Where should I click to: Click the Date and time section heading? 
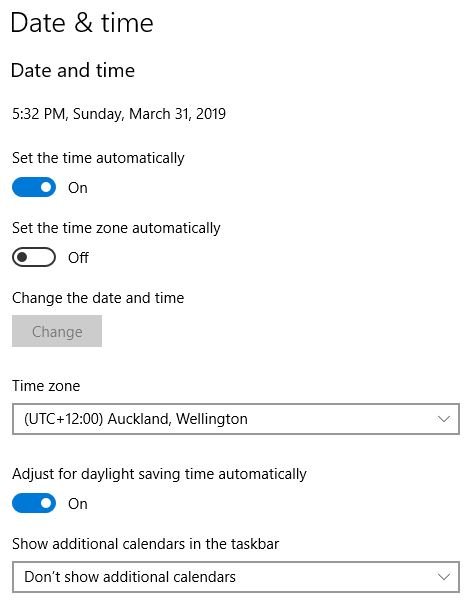(x=73, y=71)
